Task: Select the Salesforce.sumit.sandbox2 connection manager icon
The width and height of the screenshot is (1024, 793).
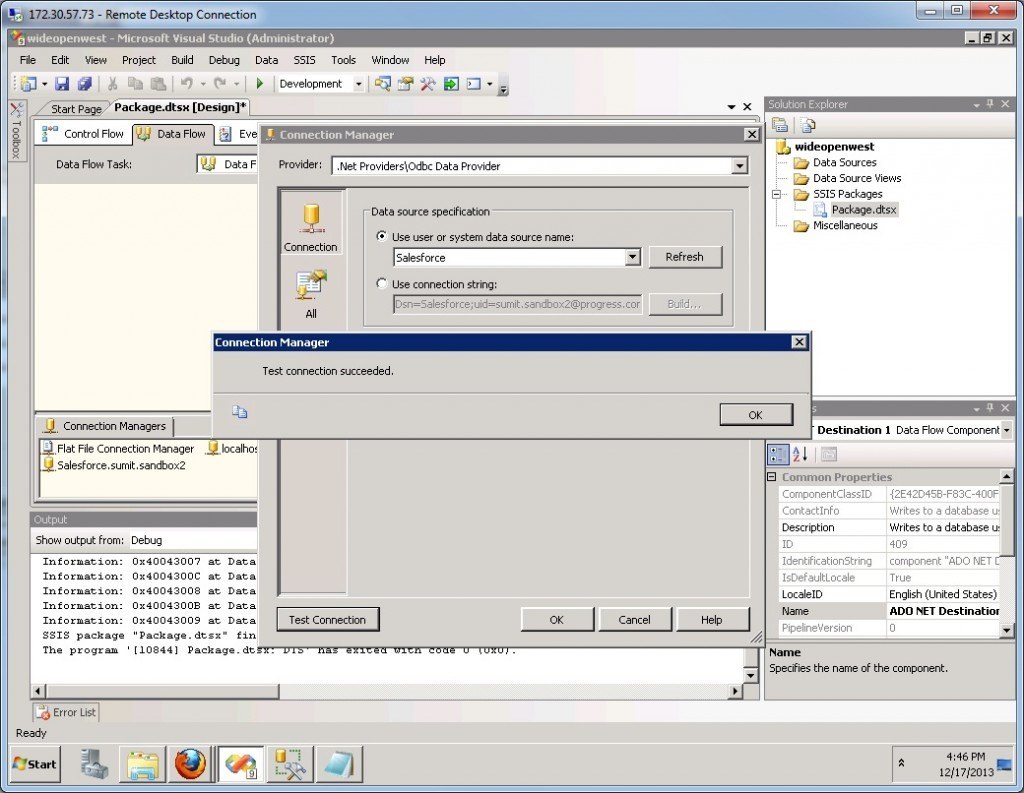Action: (45, 463)
